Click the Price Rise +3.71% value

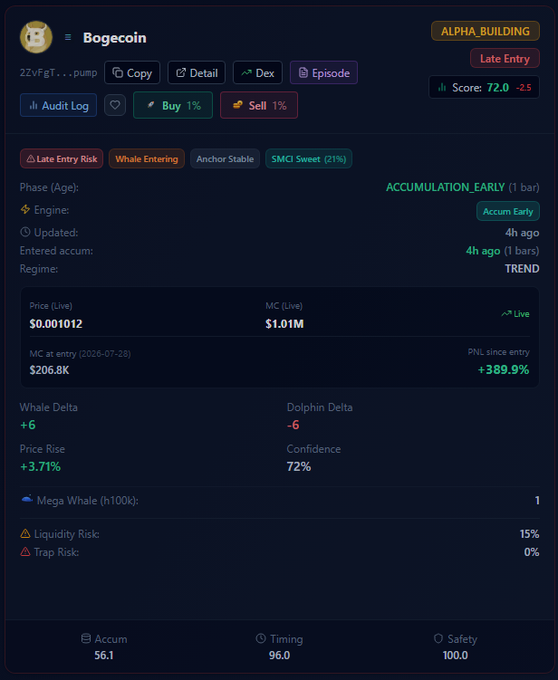pyautogui.click(x=40, y=466)
